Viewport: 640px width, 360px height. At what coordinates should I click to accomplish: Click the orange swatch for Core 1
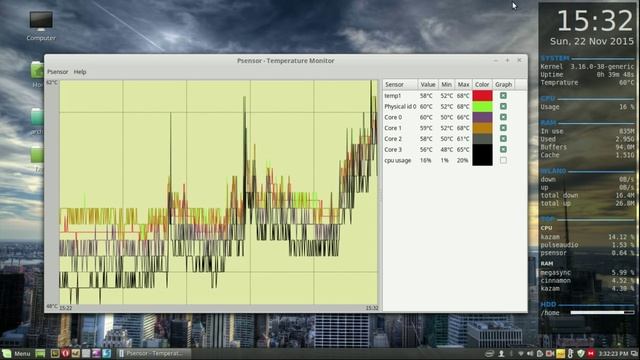pyautogui.click(x=482, y=128)
